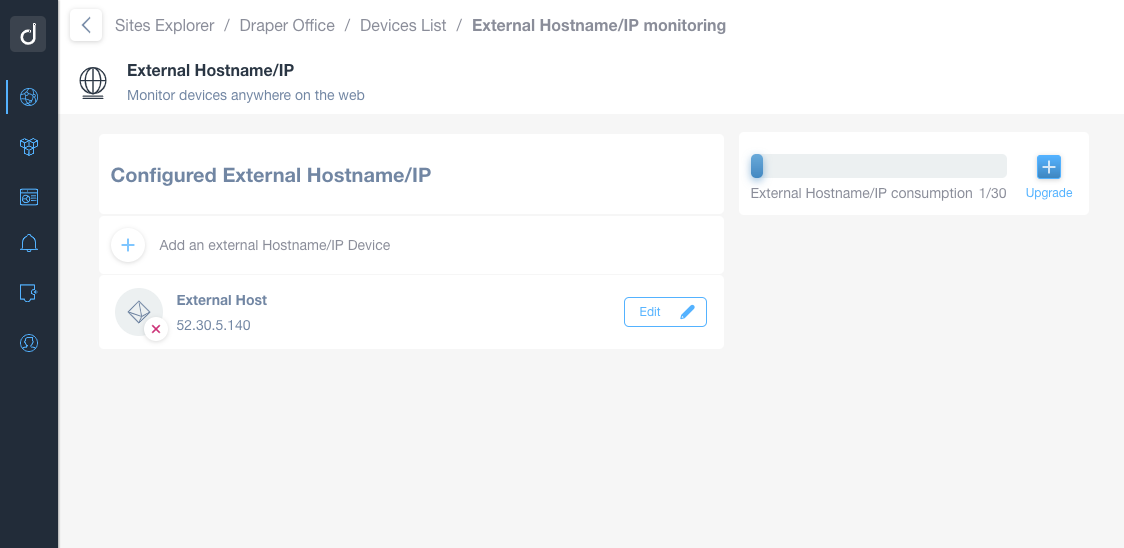The height and width of the screenshot is (548, 1124).
Task: Navigate to Sites Explorer breadcrumb
Action: [x=164, y=26]
